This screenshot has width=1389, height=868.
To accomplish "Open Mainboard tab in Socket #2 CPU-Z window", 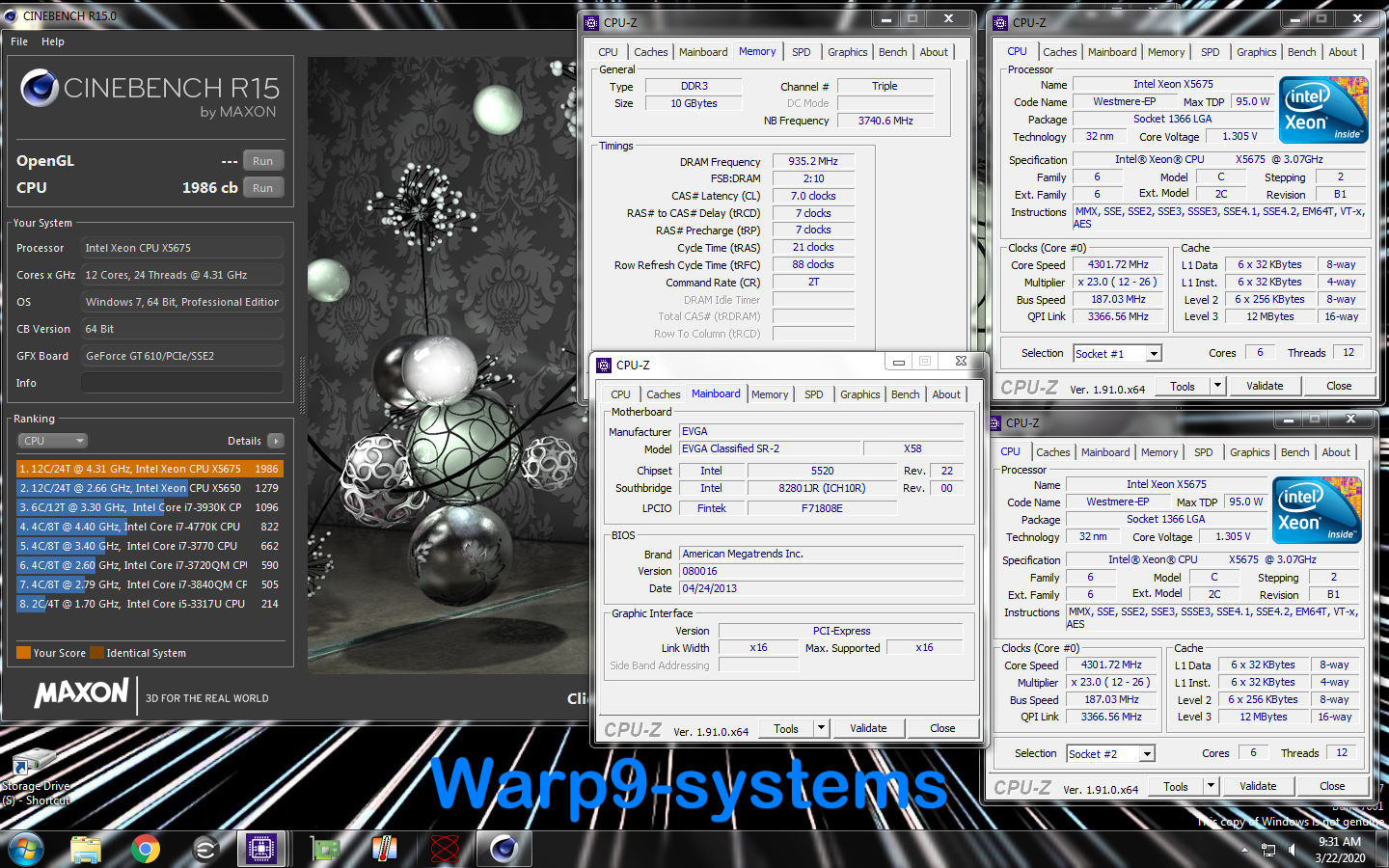I will pyautogui.click(x=1105, y=452).
